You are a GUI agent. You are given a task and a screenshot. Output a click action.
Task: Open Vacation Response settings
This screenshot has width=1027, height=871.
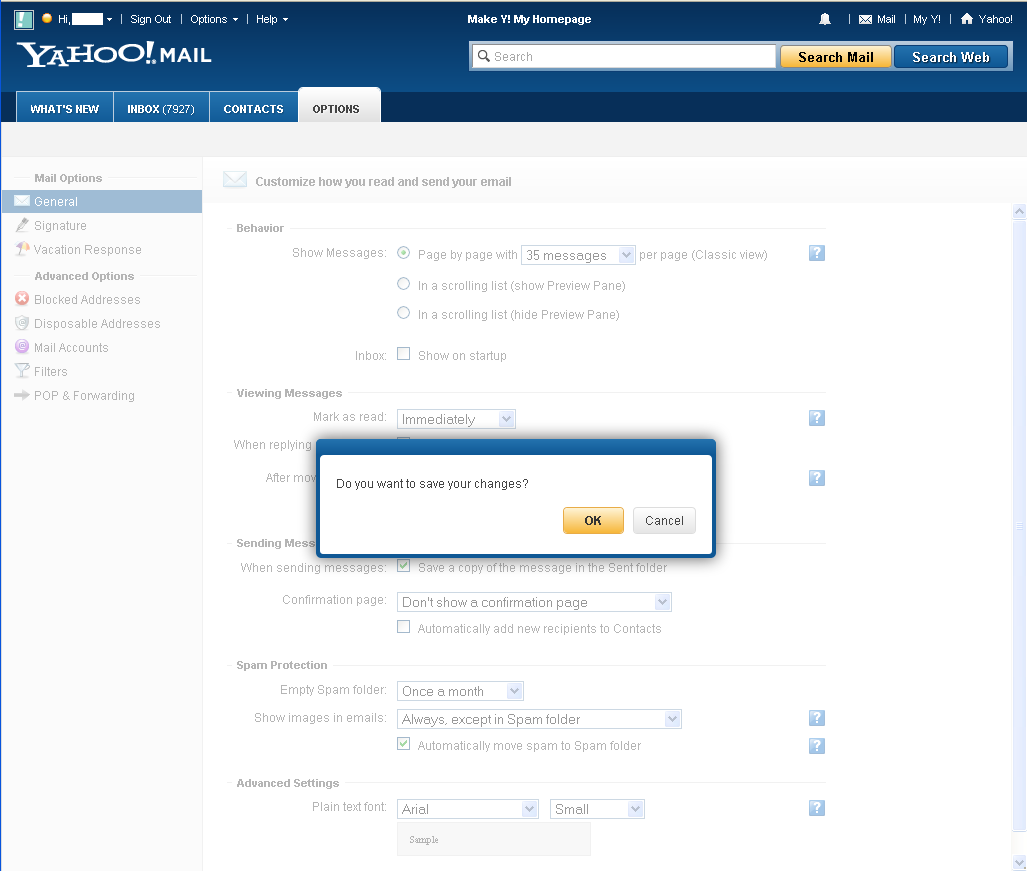[x=87, y=250]
